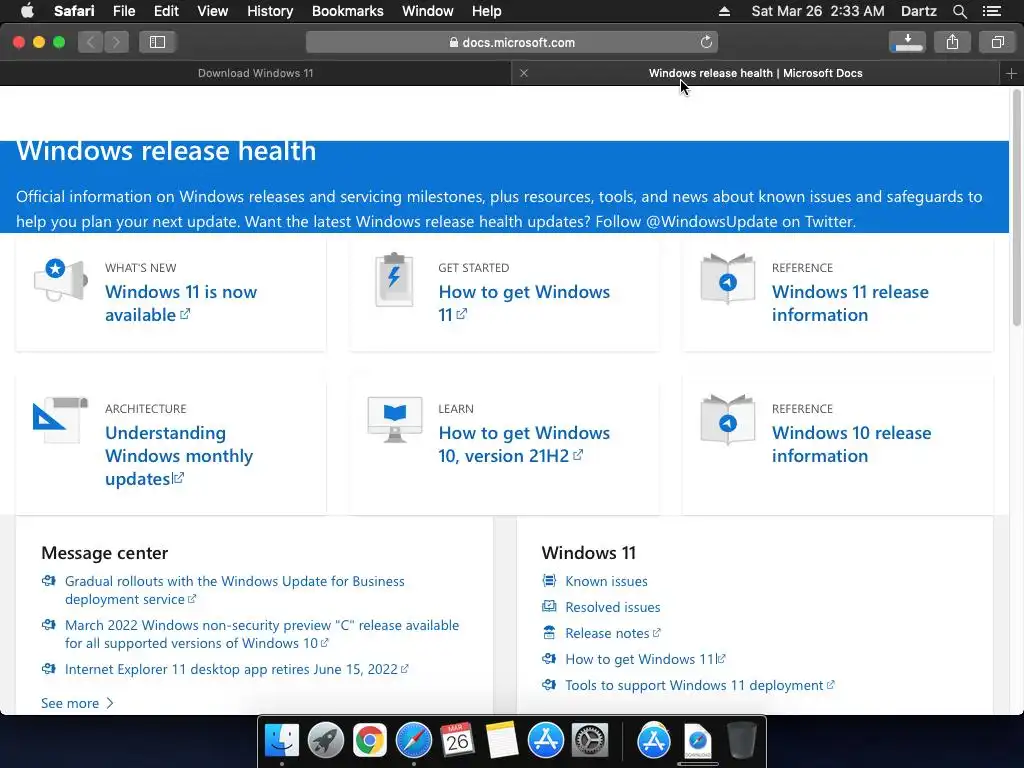
Task: Click the Safari forward arrow button
Action: click(x=116, y=42)
